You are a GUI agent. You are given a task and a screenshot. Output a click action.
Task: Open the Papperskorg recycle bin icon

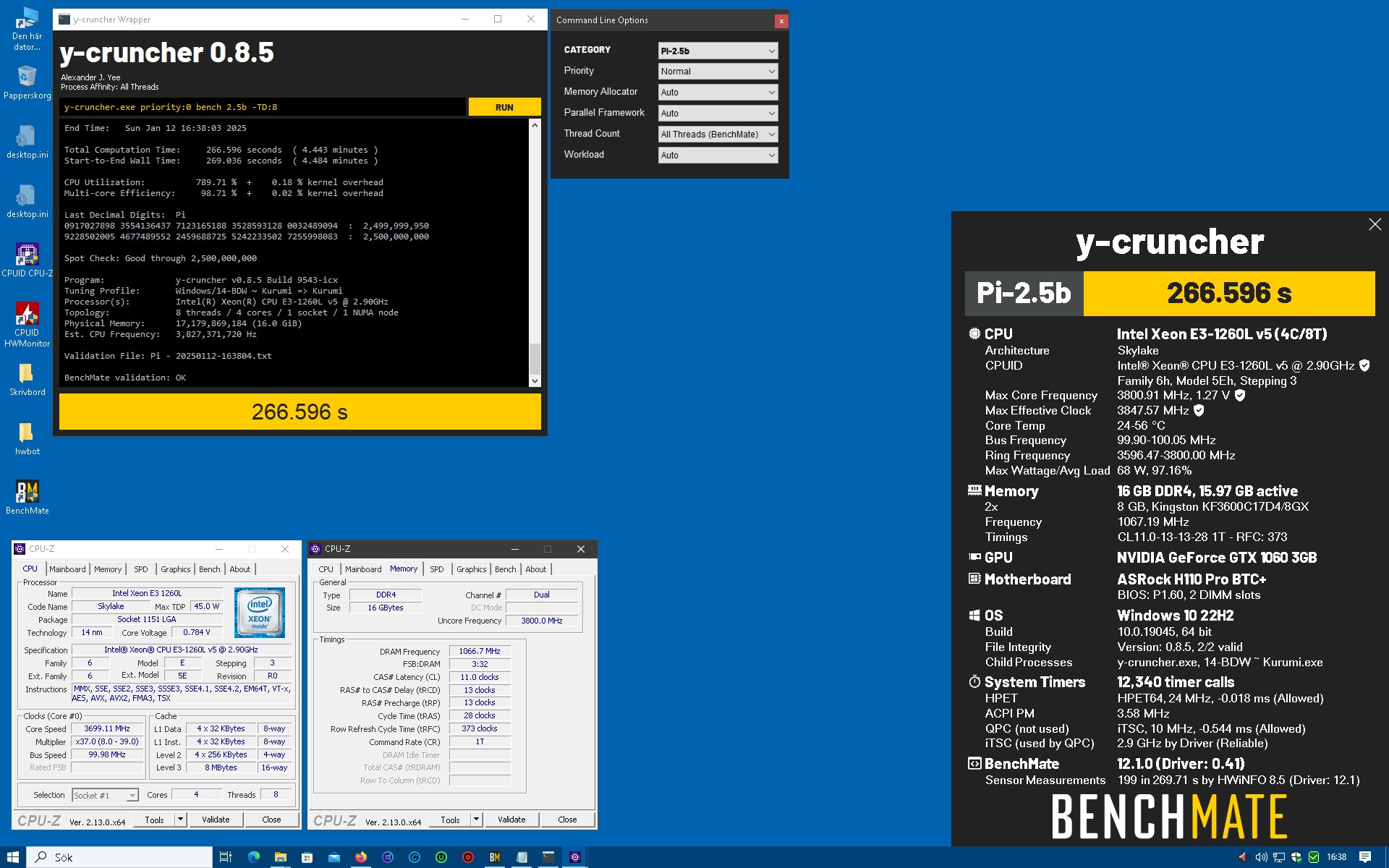[27, 82]
